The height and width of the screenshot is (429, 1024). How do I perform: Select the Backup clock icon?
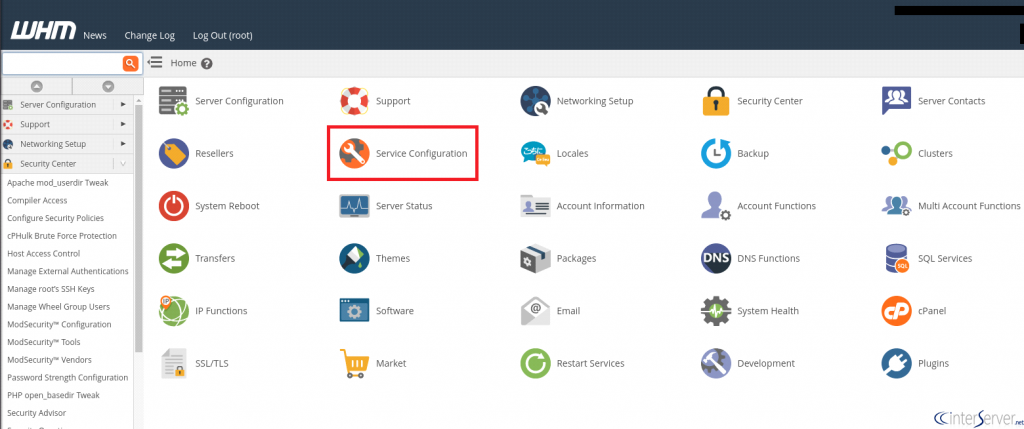click(716, 154)
